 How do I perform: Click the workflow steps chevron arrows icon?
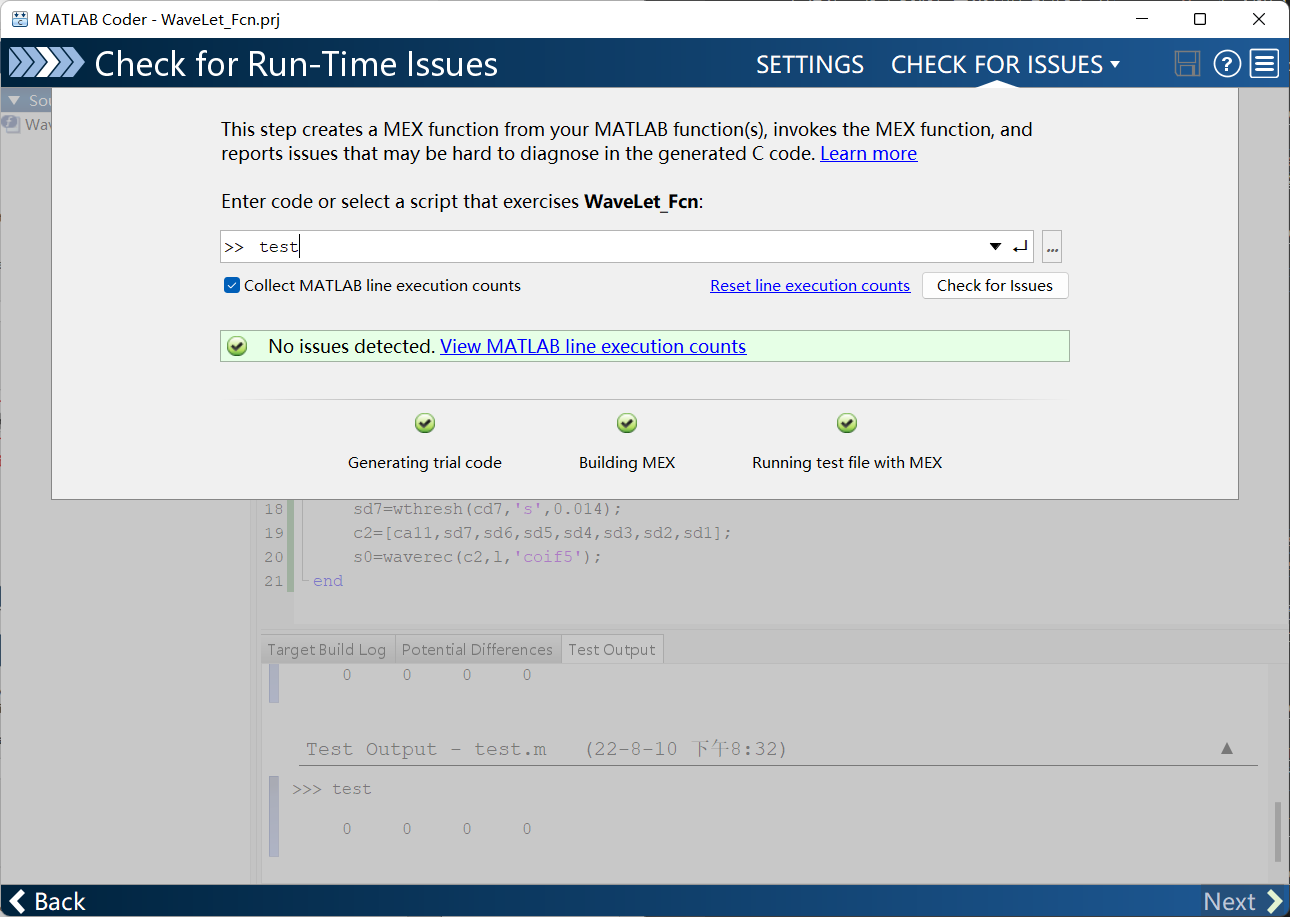pyautogui.click(x=46, y=64)
